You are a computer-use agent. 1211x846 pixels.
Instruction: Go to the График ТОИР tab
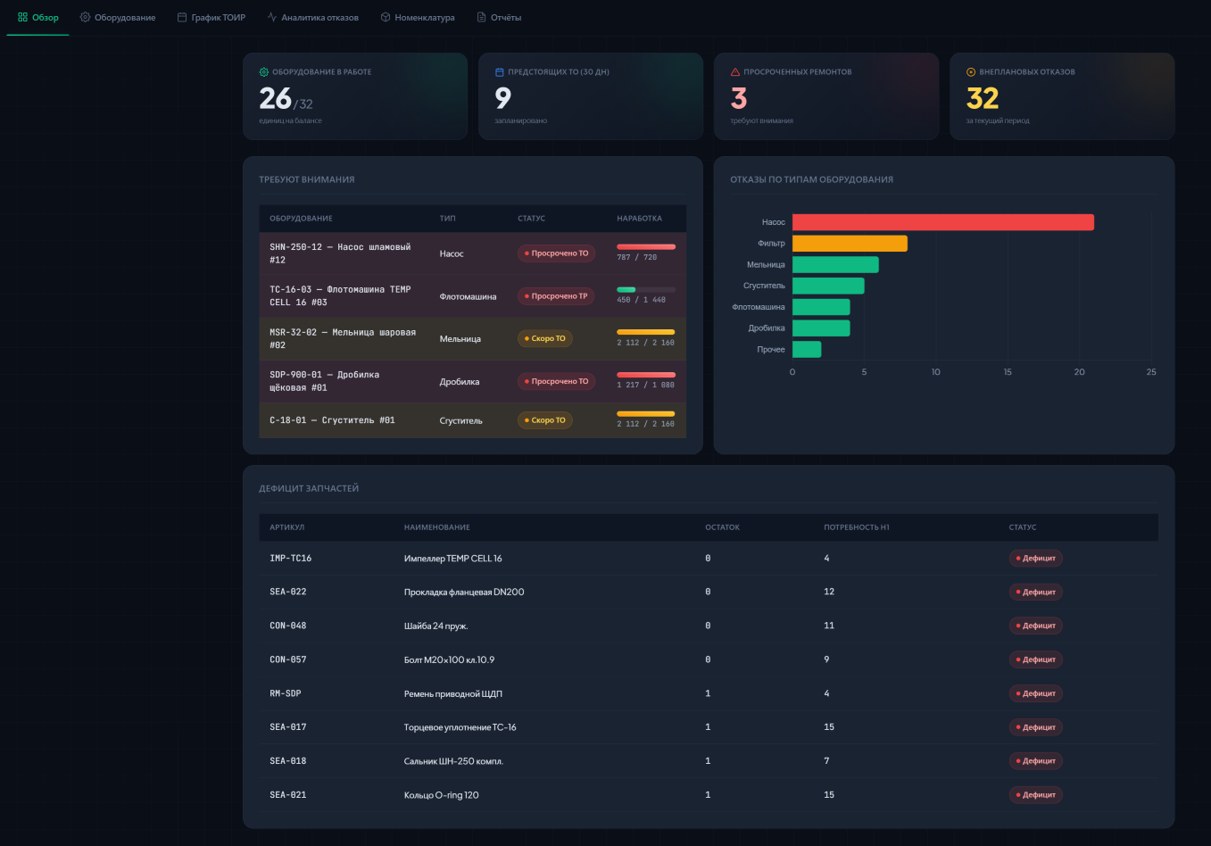click(x=211, y=17)
